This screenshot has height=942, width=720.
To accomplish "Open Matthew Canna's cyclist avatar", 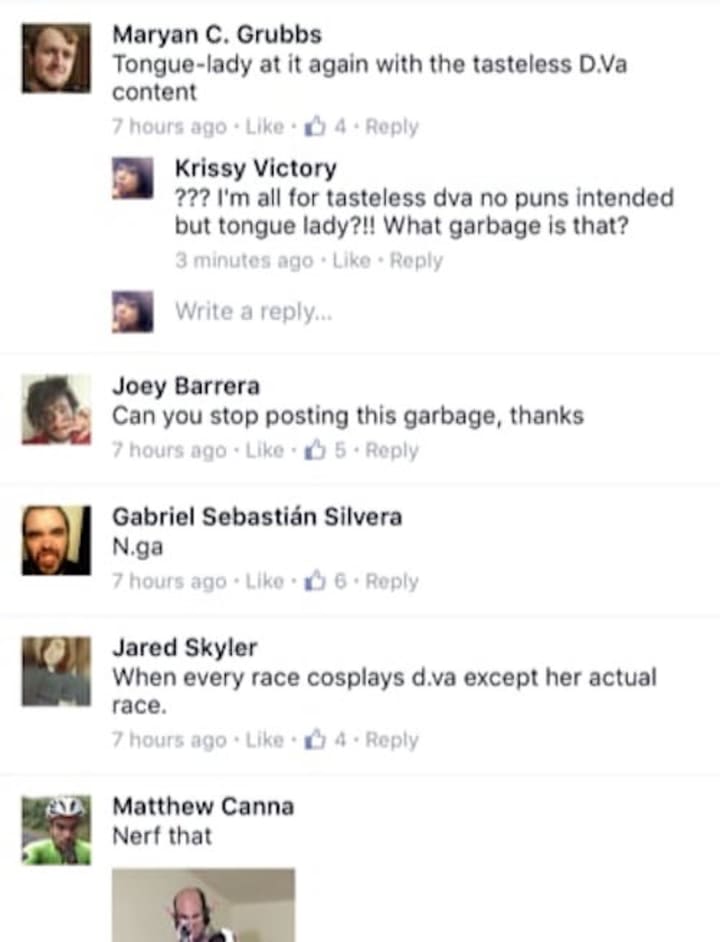I will pyautogui.click(x=56, y=830).
